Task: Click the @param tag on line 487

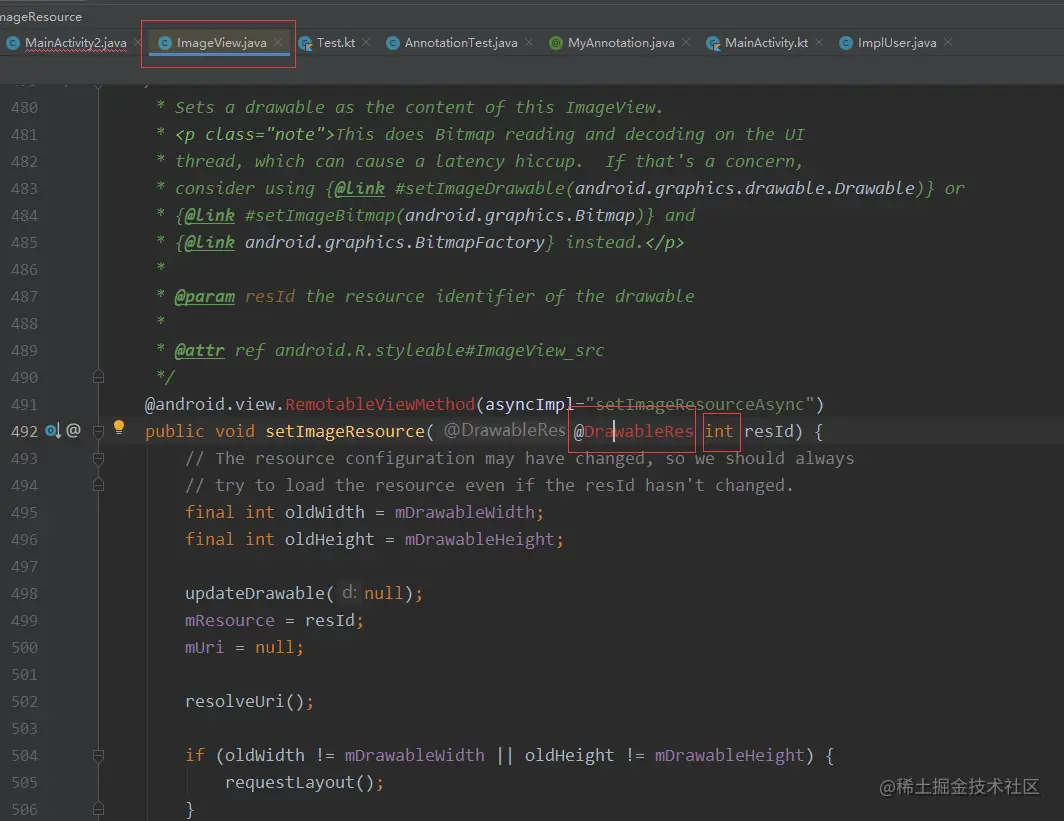Action: pos(205,297)
